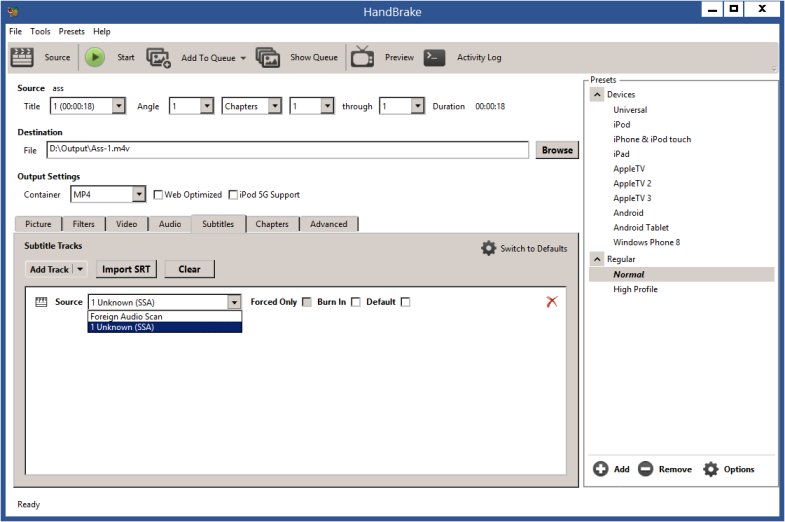Screen dimensions: 785x522
Task: Switch to the Filters tab
Action: pyautogui.click(x=84, y=224)
